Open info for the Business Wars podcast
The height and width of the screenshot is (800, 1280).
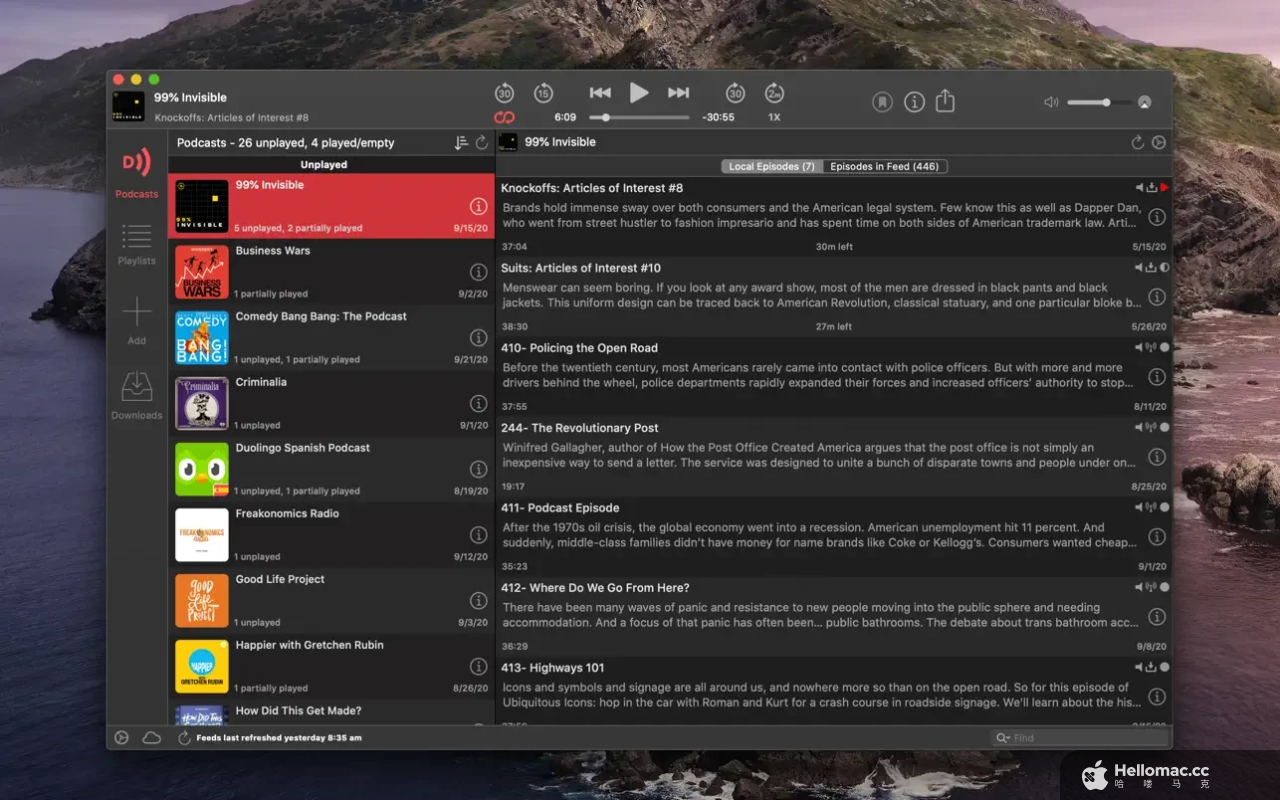[x=478, y=272]
